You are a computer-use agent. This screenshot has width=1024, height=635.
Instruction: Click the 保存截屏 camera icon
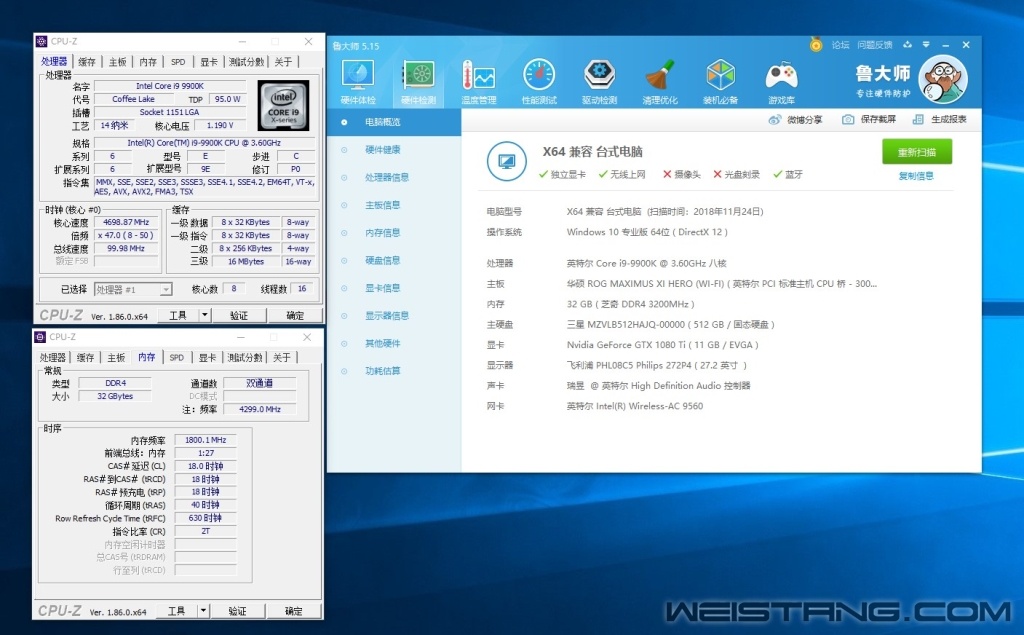tap(848, 120)
